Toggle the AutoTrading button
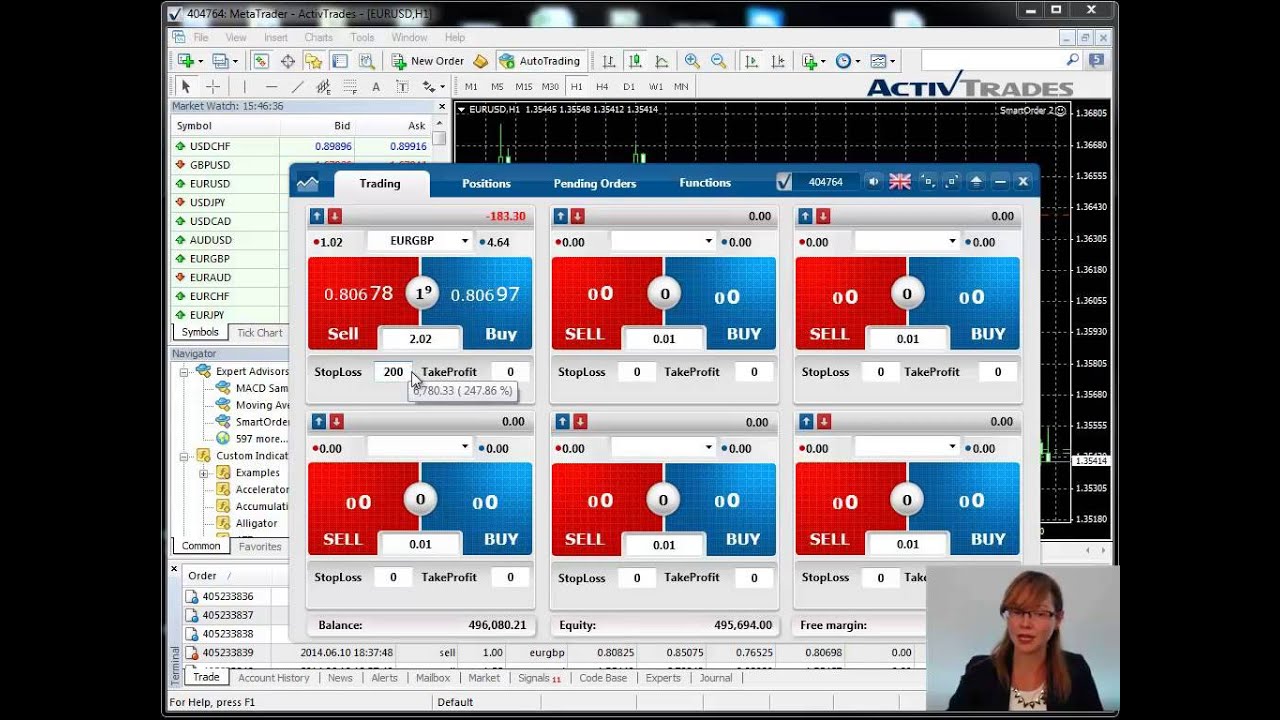 point(540,61)
